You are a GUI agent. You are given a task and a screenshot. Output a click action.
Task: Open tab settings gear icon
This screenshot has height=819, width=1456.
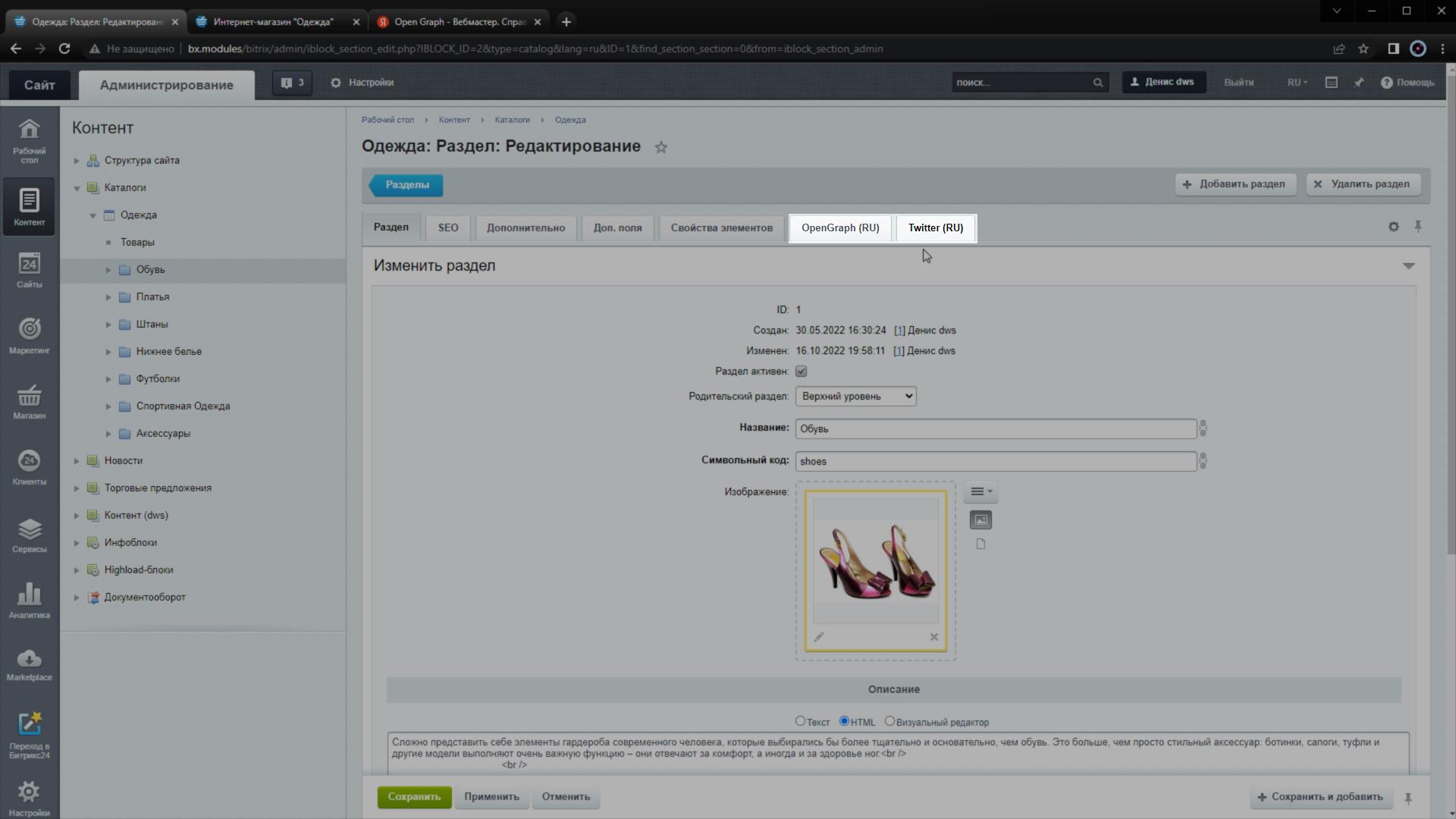tap(1393, 227)
